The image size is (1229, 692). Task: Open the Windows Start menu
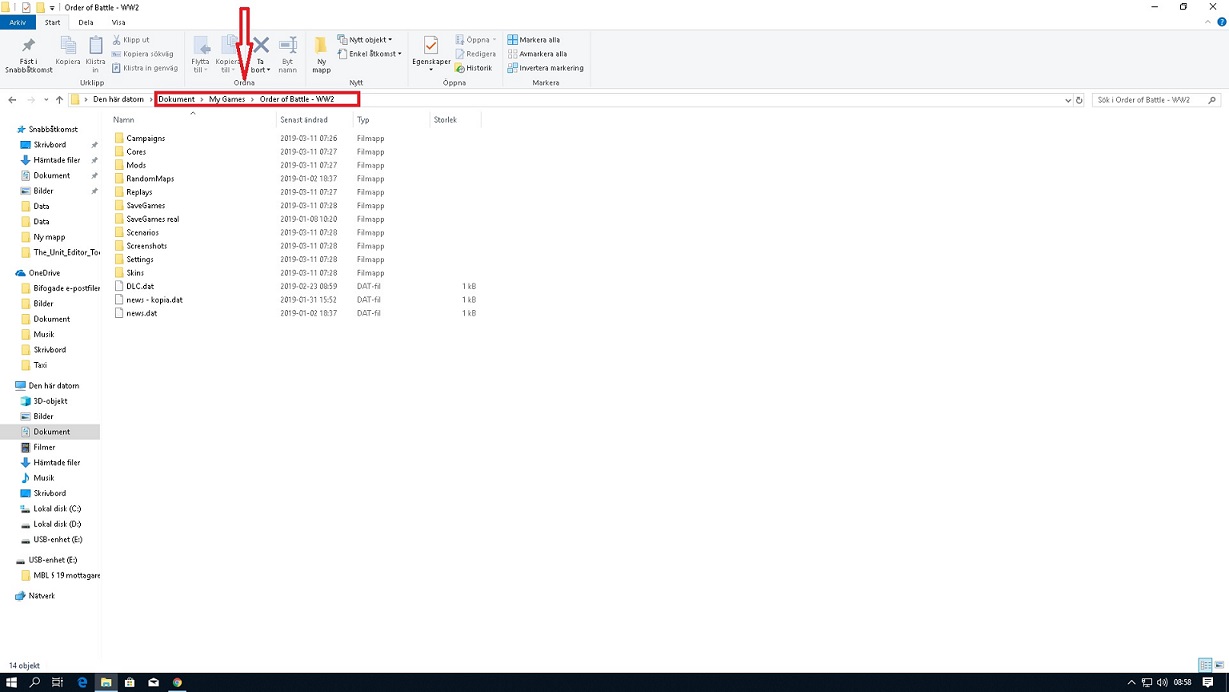(x=12, y=682)
